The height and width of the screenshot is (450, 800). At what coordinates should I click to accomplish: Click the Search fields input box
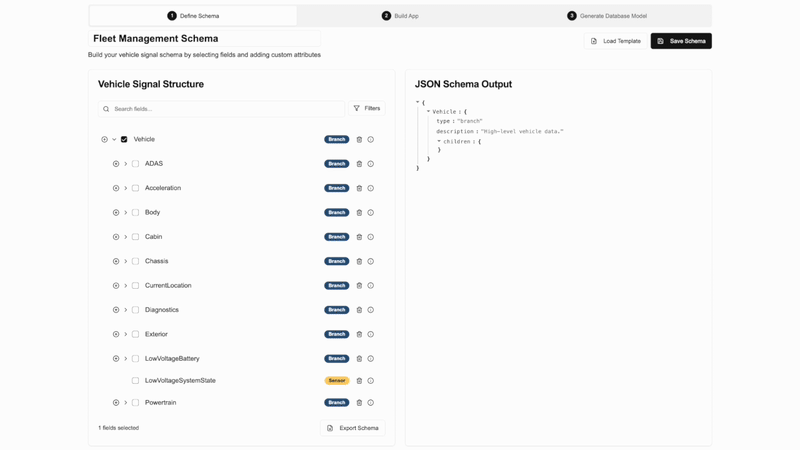click(x=225, y=109)
